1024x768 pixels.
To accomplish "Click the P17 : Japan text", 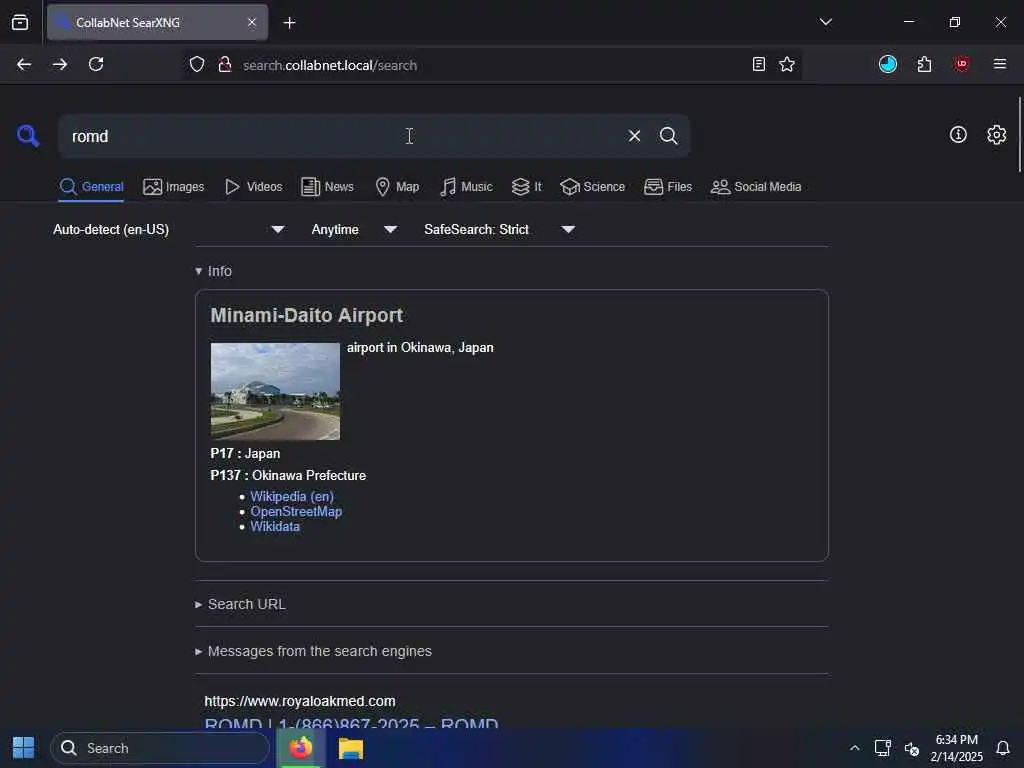I will pos(245,453).
